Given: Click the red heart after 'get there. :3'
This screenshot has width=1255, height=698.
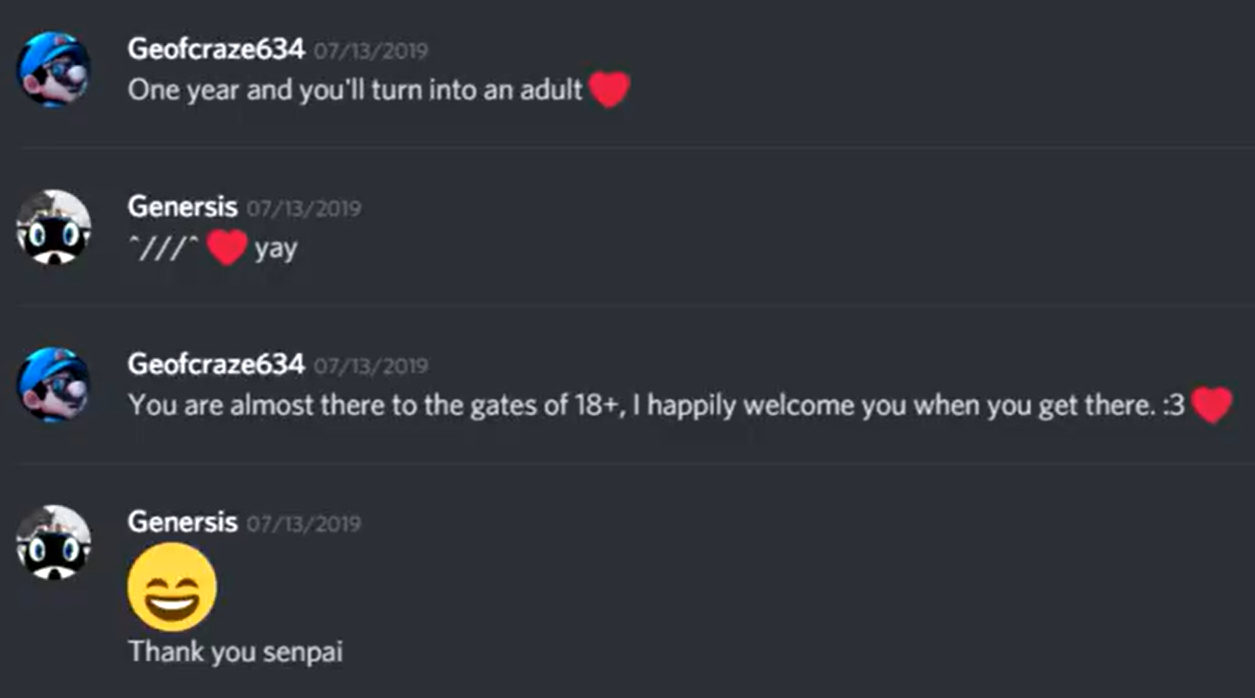Looking at the screenshot, I should 1212,405.
